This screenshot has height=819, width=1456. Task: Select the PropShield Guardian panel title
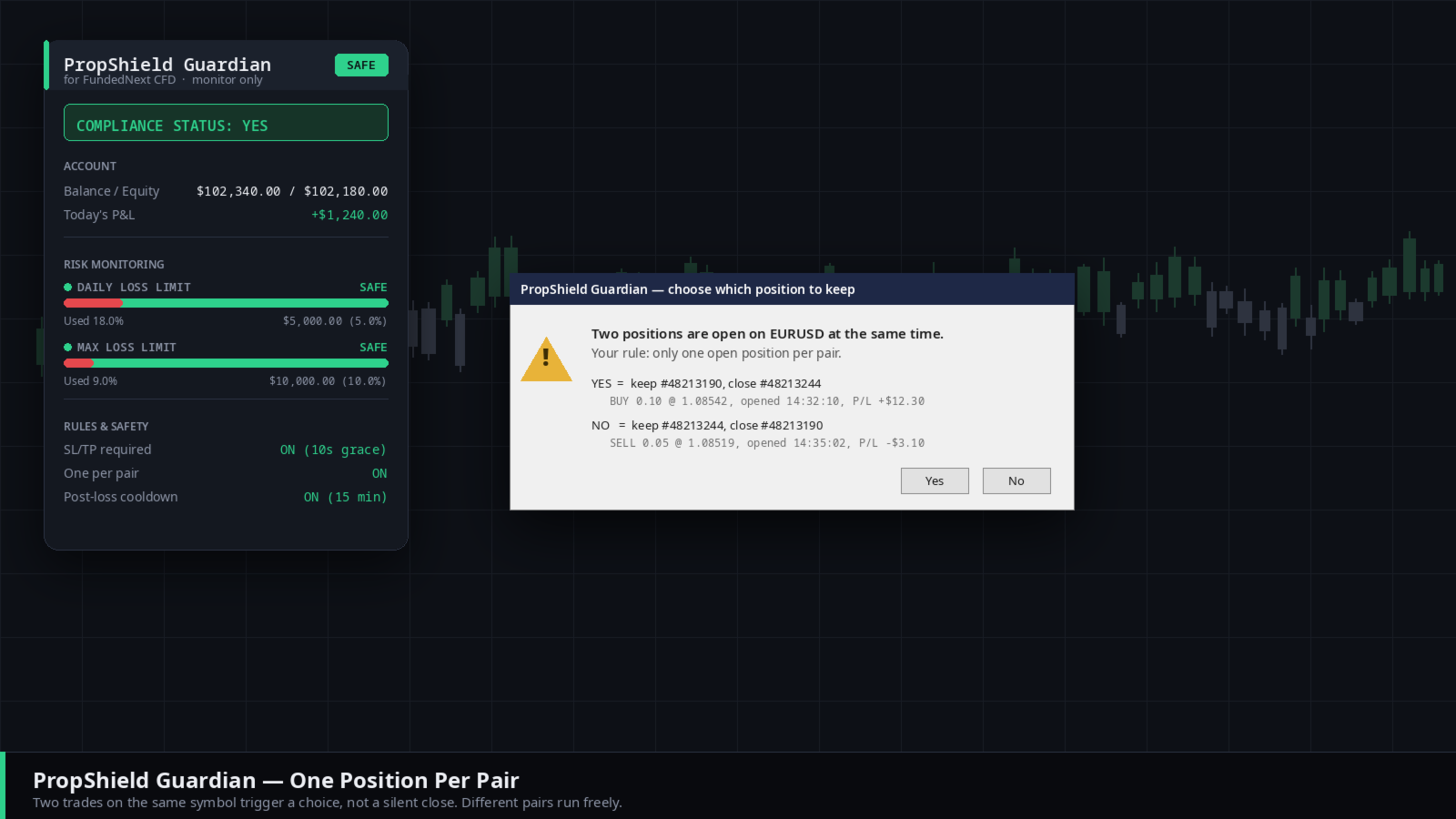[167, 64]
